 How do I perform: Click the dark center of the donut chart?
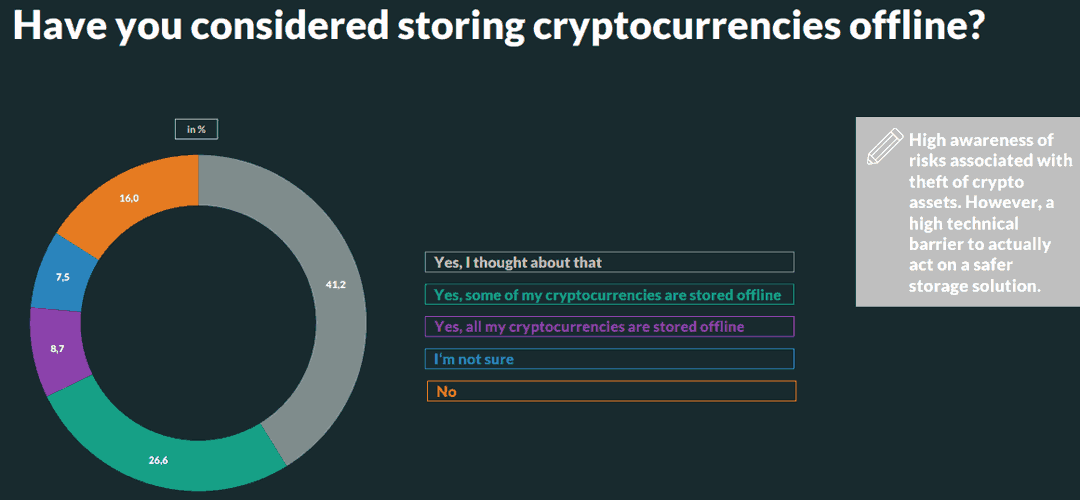pyautogui.click(x=198, y=322)
